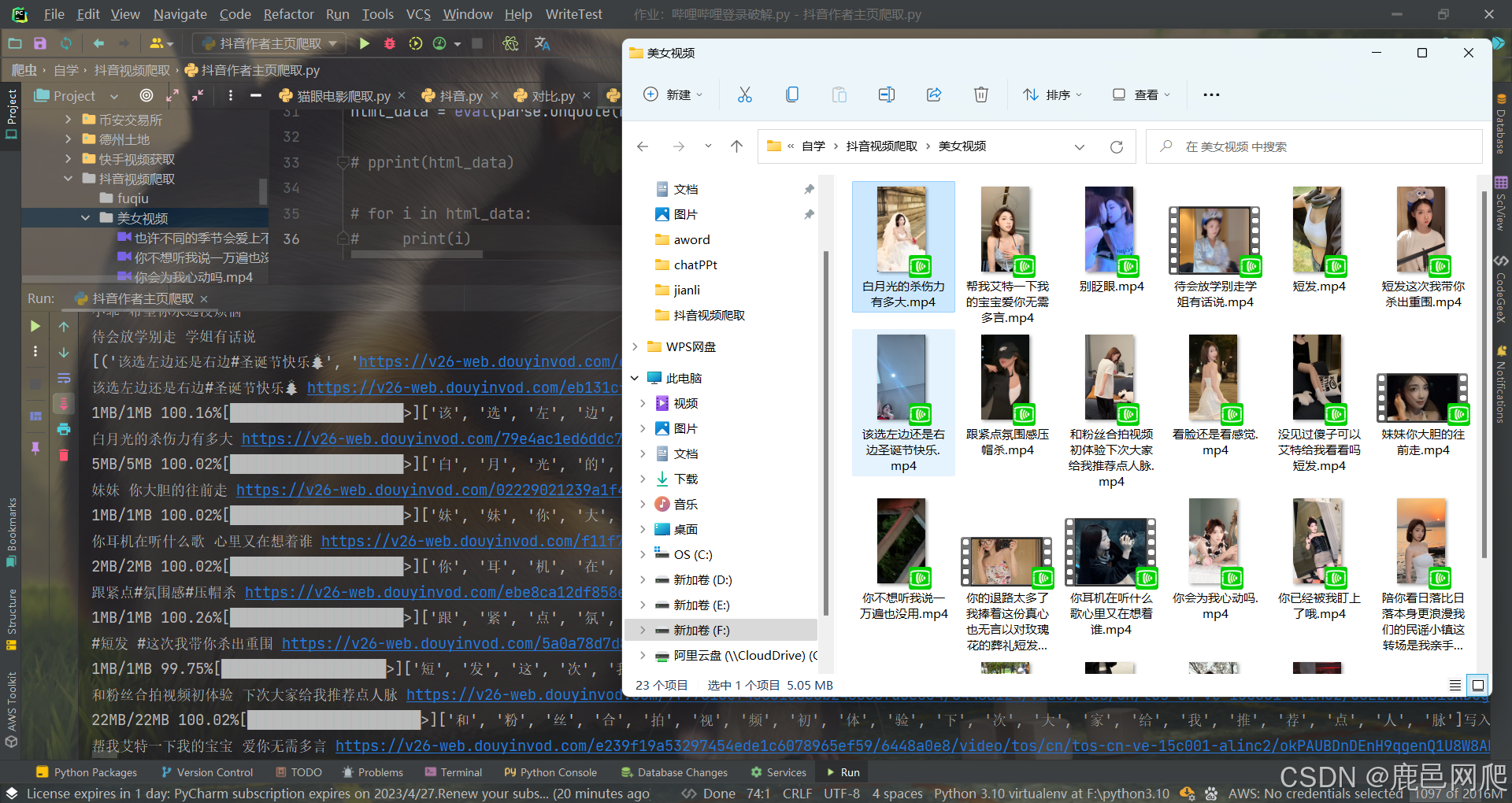Open Version Control tool window
1512x803 pixels.
pyautogui.click(x=206, y=772)
